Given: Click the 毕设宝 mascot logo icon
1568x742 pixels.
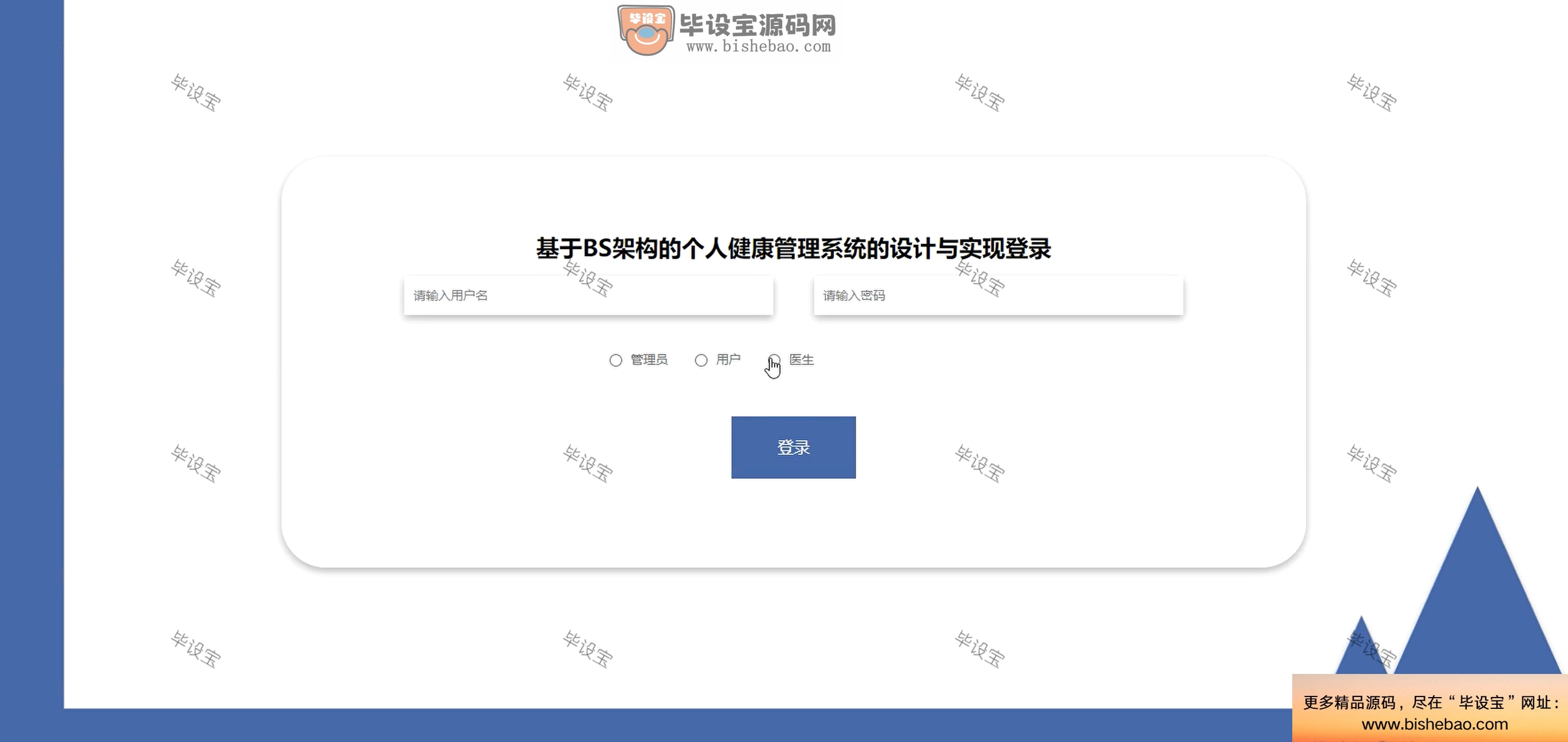Looking at the screenshot, I should click(x=646, y=30).
